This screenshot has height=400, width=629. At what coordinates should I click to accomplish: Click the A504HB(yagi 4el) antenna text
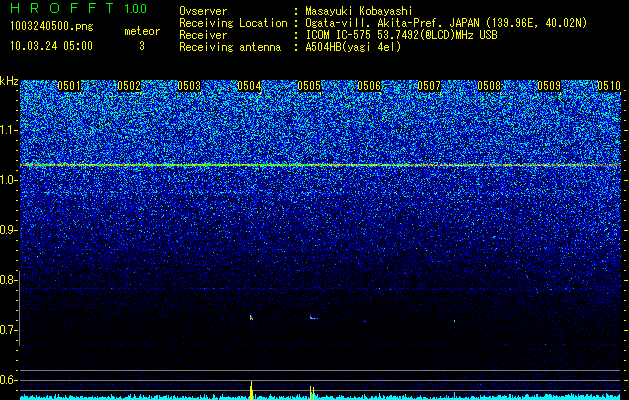tap(353, 47)
